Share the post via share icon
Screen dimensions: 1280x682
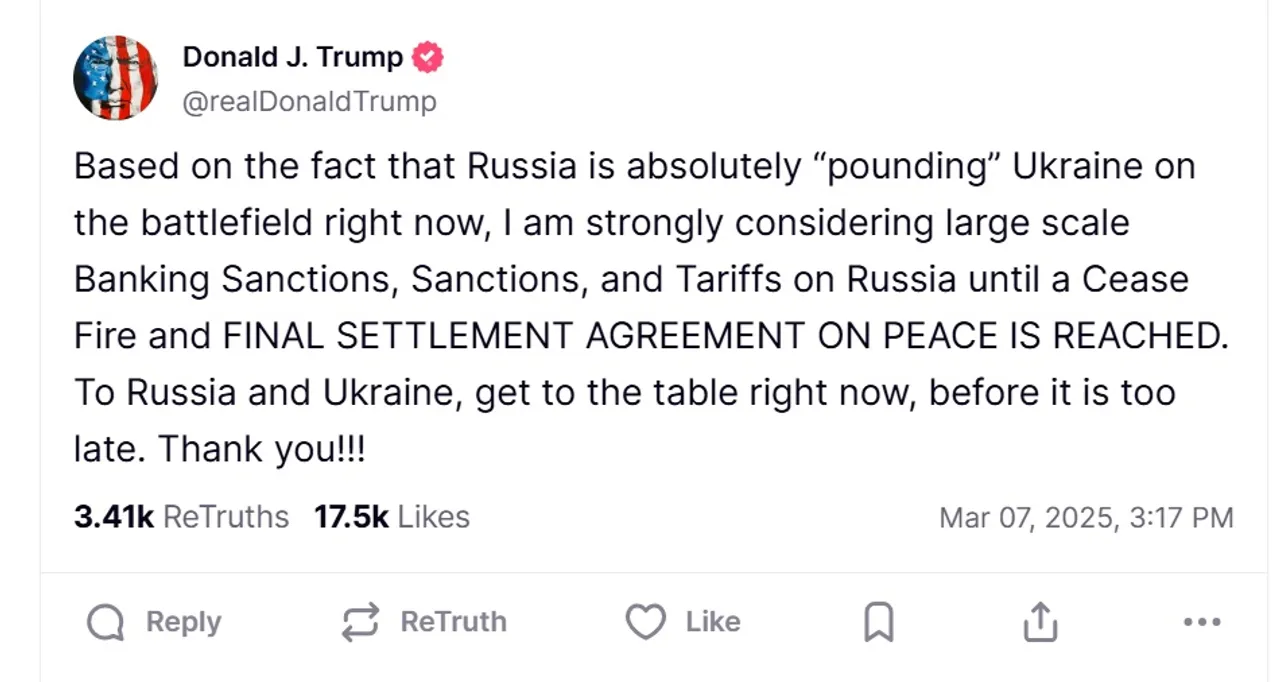(1040, 622)
